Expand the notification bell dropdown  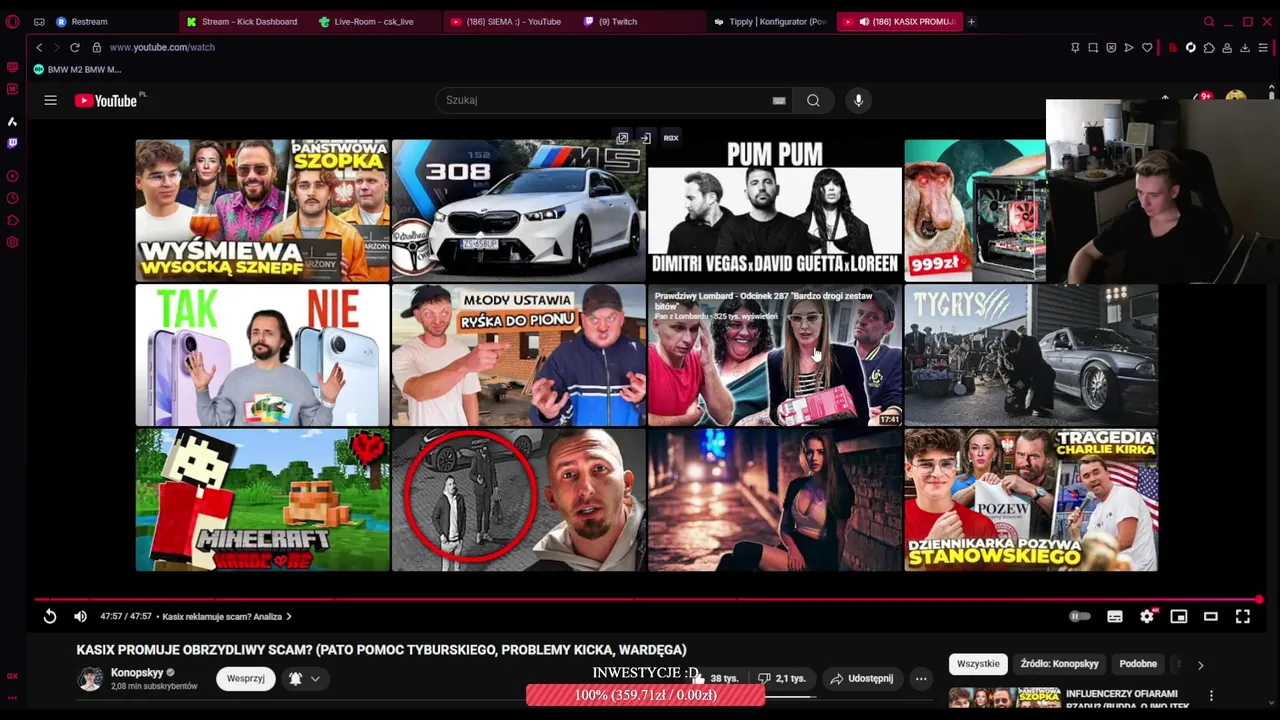pos(305,678)
